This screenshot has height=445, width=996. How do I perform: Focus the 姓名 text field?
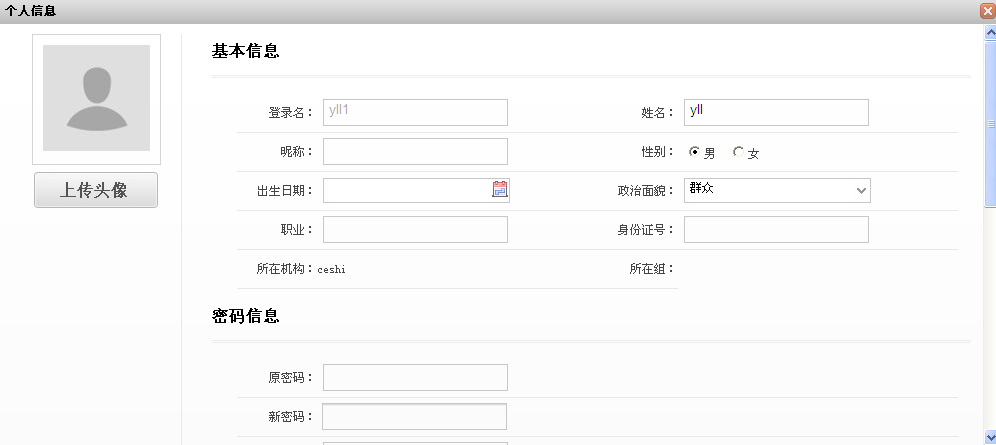point(776,112)
